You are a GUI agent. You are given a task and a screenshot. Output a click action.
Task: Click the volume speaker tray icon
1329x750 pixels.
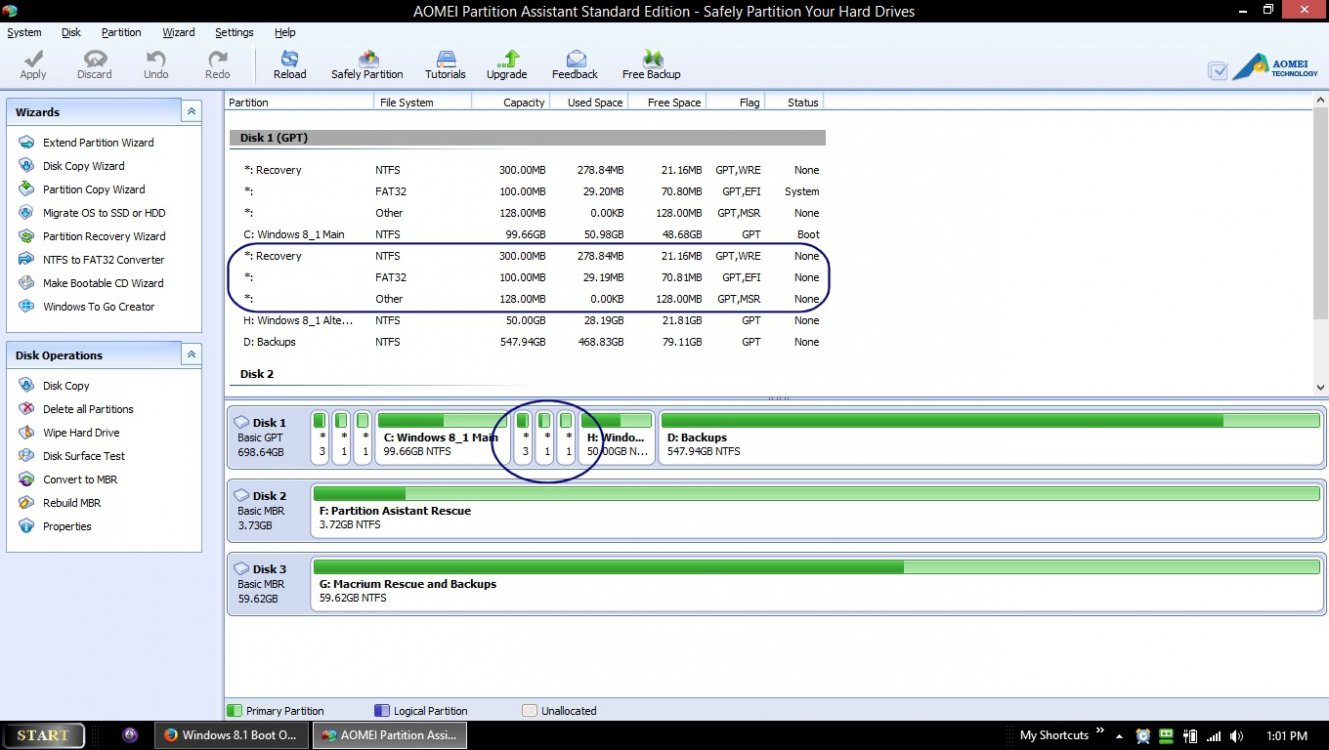pyautogui.click(x=1236, y=736)
